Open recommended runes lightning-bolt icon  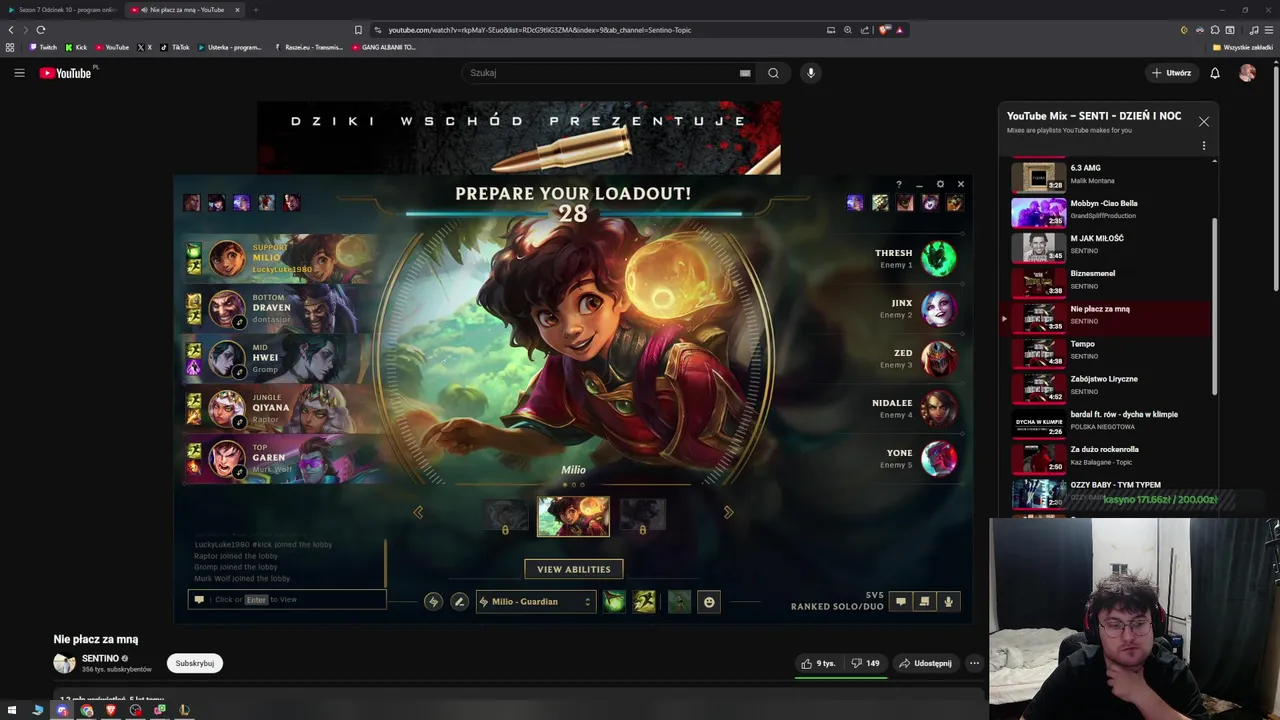[433, 601]
